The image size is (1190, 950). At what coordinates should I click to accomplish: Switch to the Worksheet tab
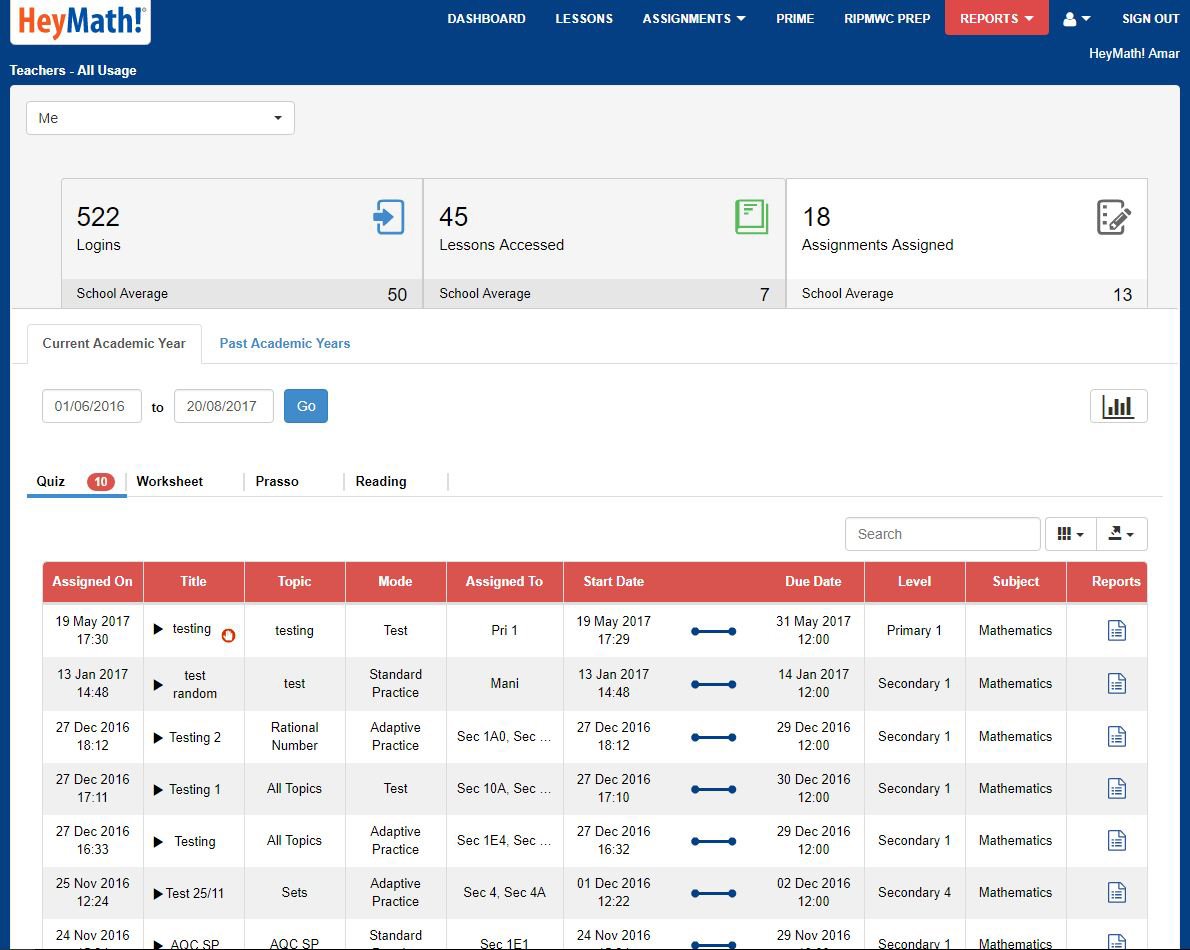[x=169, y=482]
